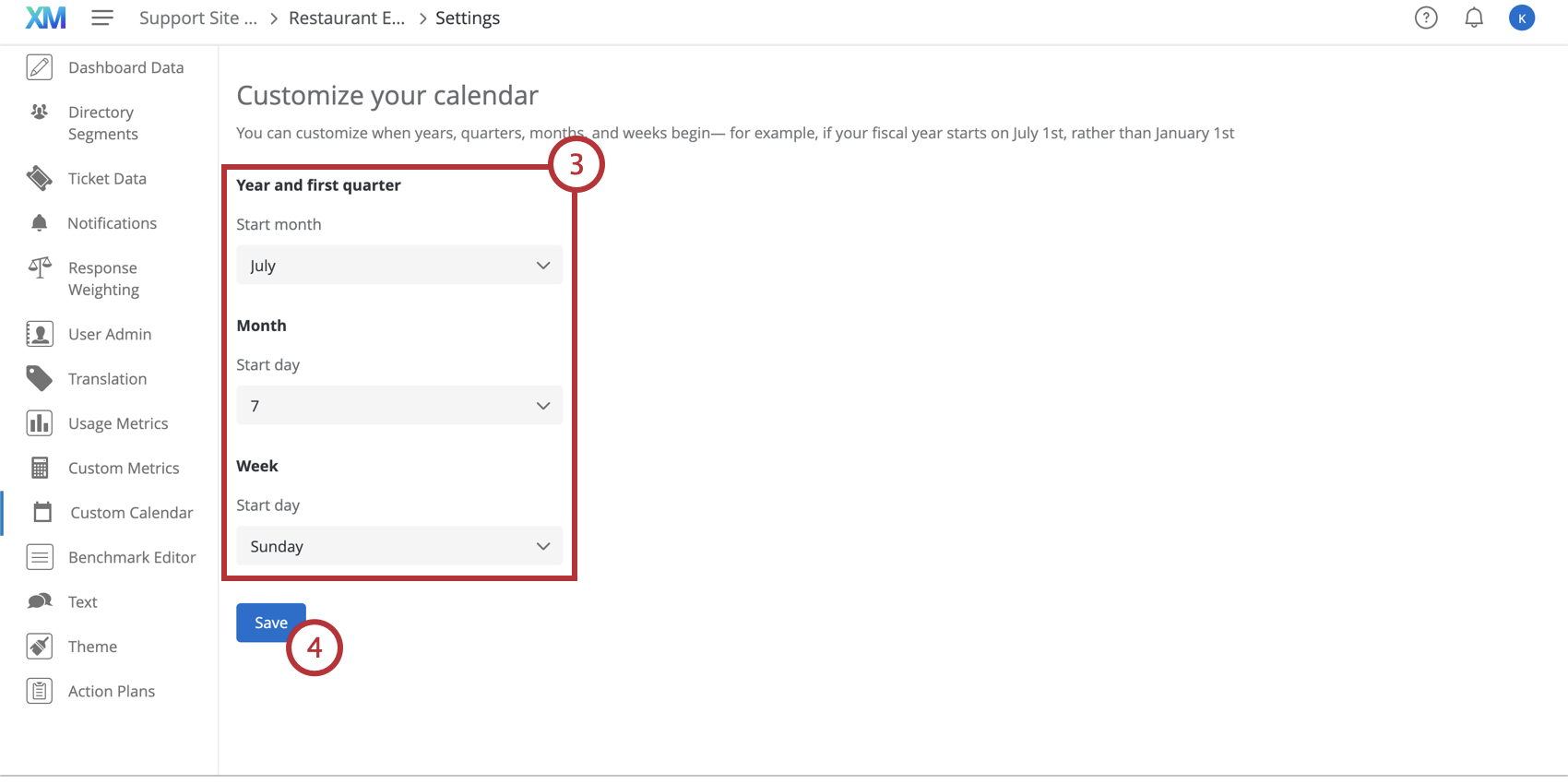Open the help question mark icon
This screenshot has height=784, width=1568.
[1426, 18]
